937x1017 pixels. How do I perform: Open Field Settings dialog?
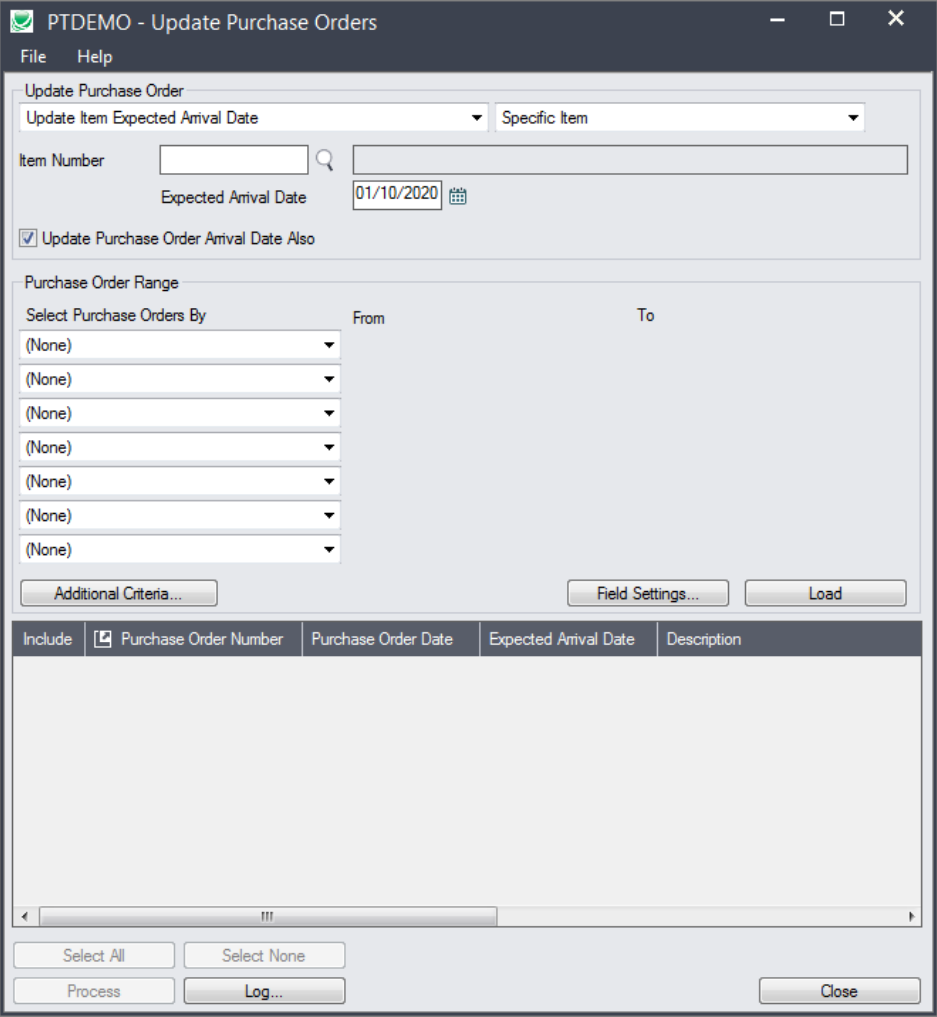coord(648,593)
